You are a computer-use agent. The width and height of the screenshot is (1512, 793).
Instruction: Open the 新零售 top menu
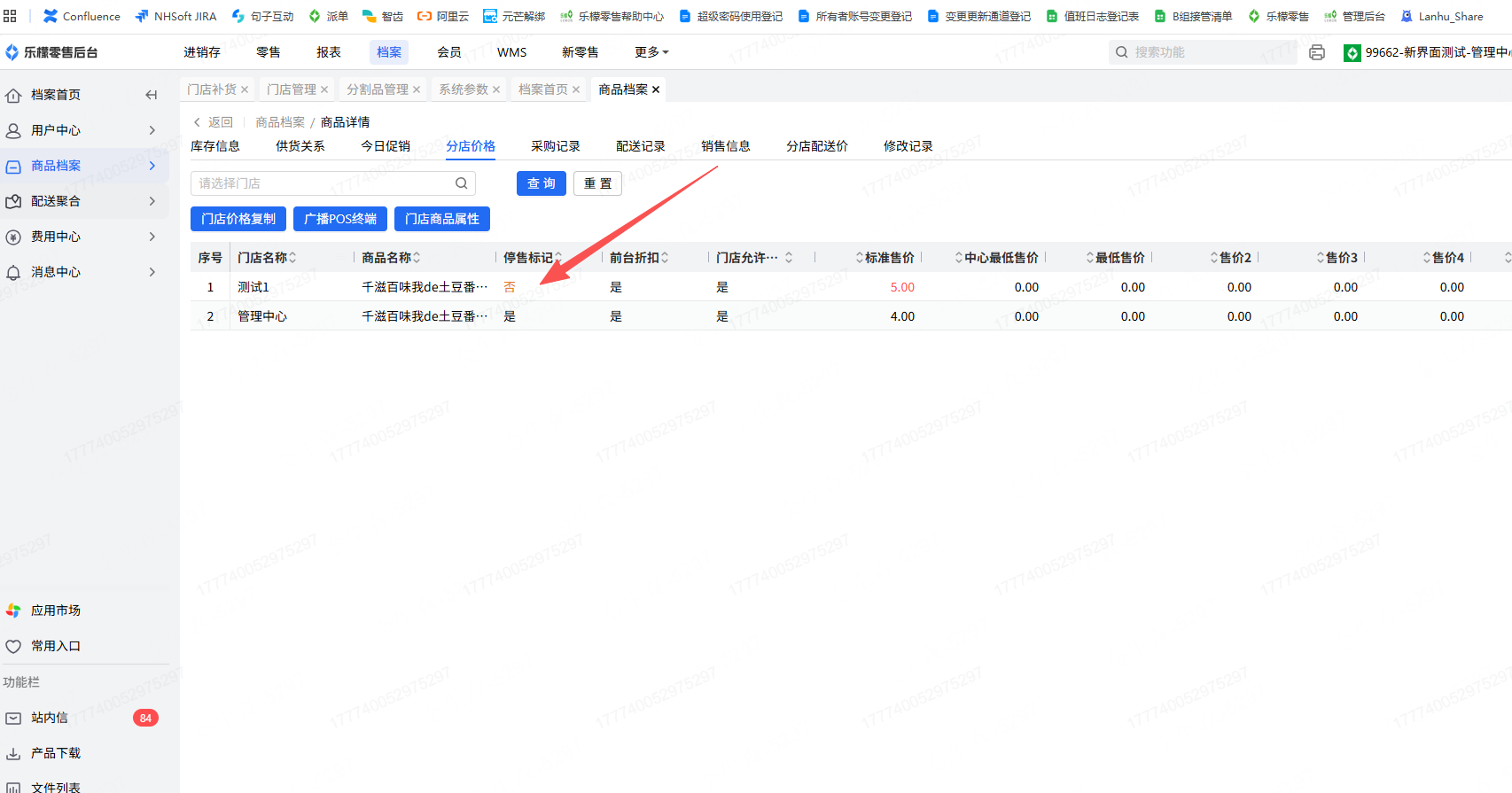[x=581, y=52]
